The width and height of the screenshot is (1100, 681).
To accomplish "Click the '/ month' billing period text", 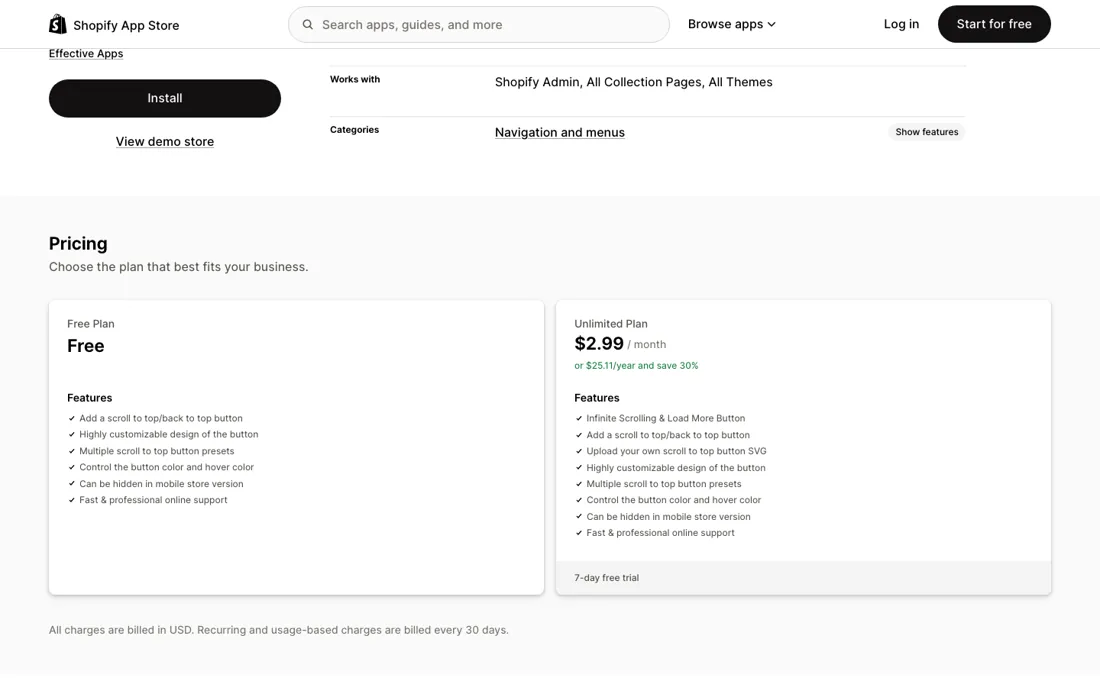I will pos(647,344).
